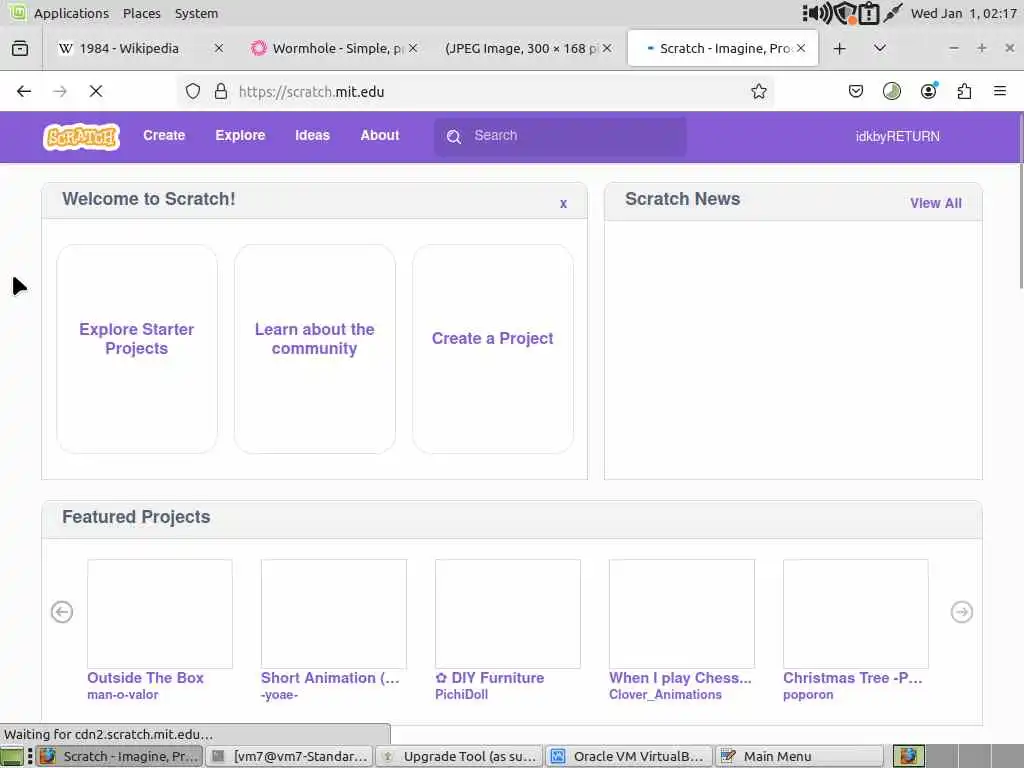Close the 1984 - Wikipedia tab
1024x768 pixels.
tap(219, 48)
